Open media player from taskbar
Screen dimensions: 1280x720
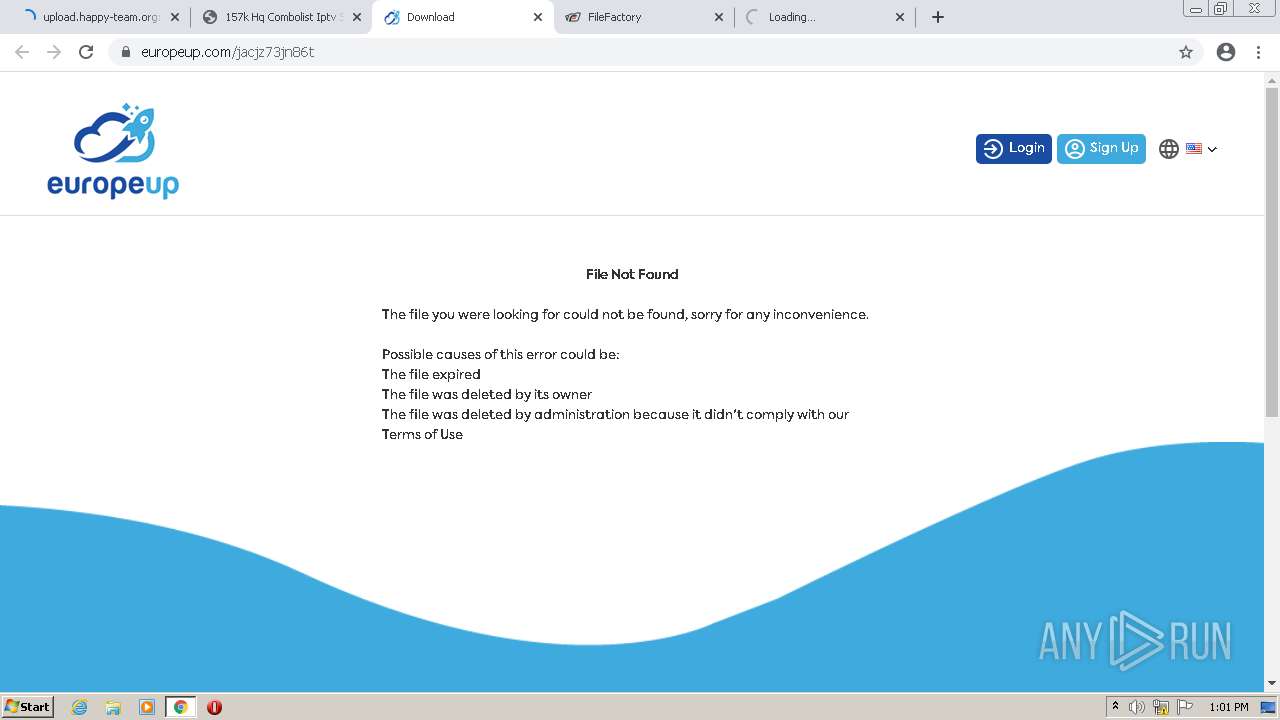click(x=147, y=707)
